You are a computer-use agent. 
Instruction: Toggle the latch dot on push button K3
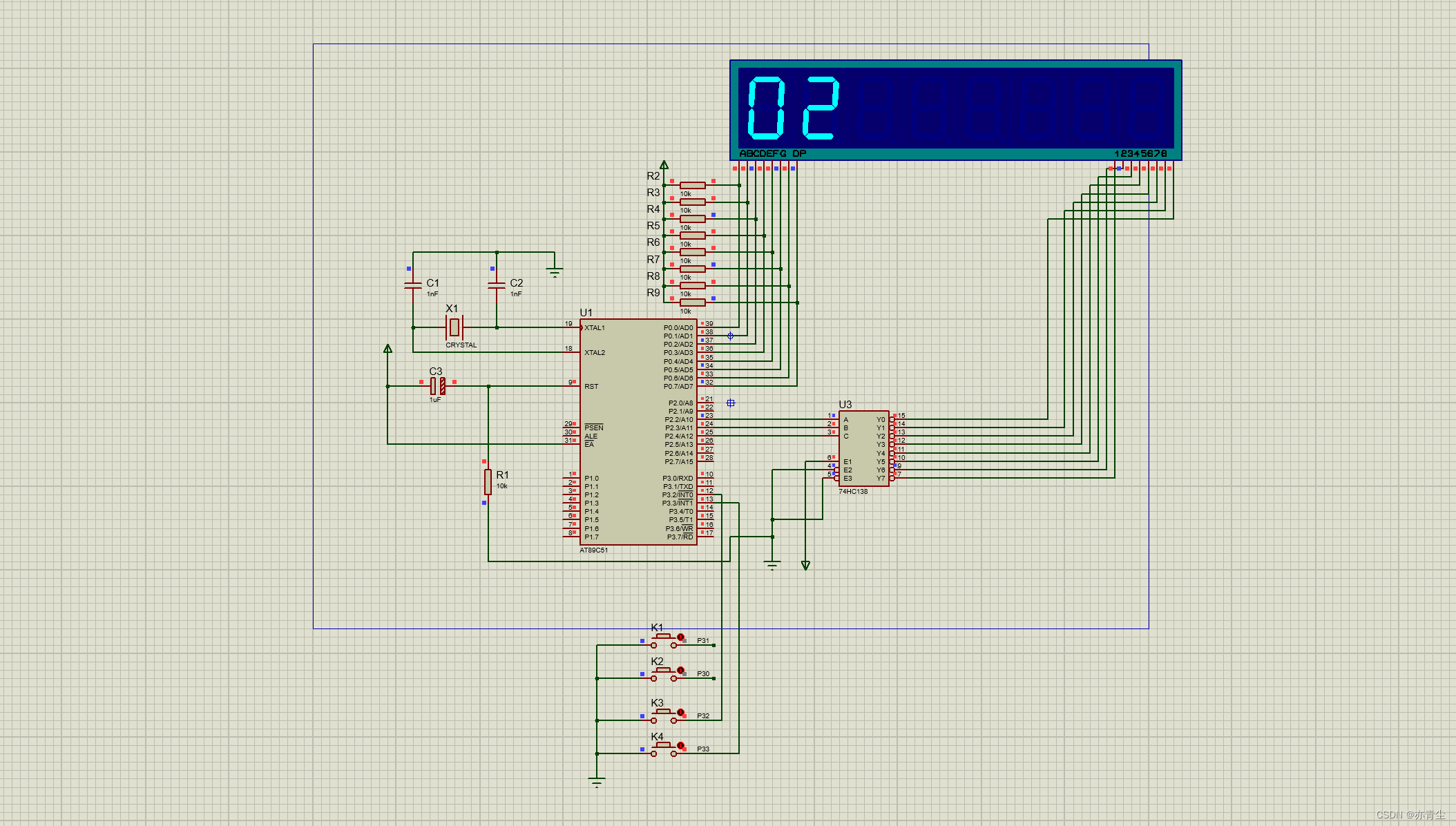point(680,712)
